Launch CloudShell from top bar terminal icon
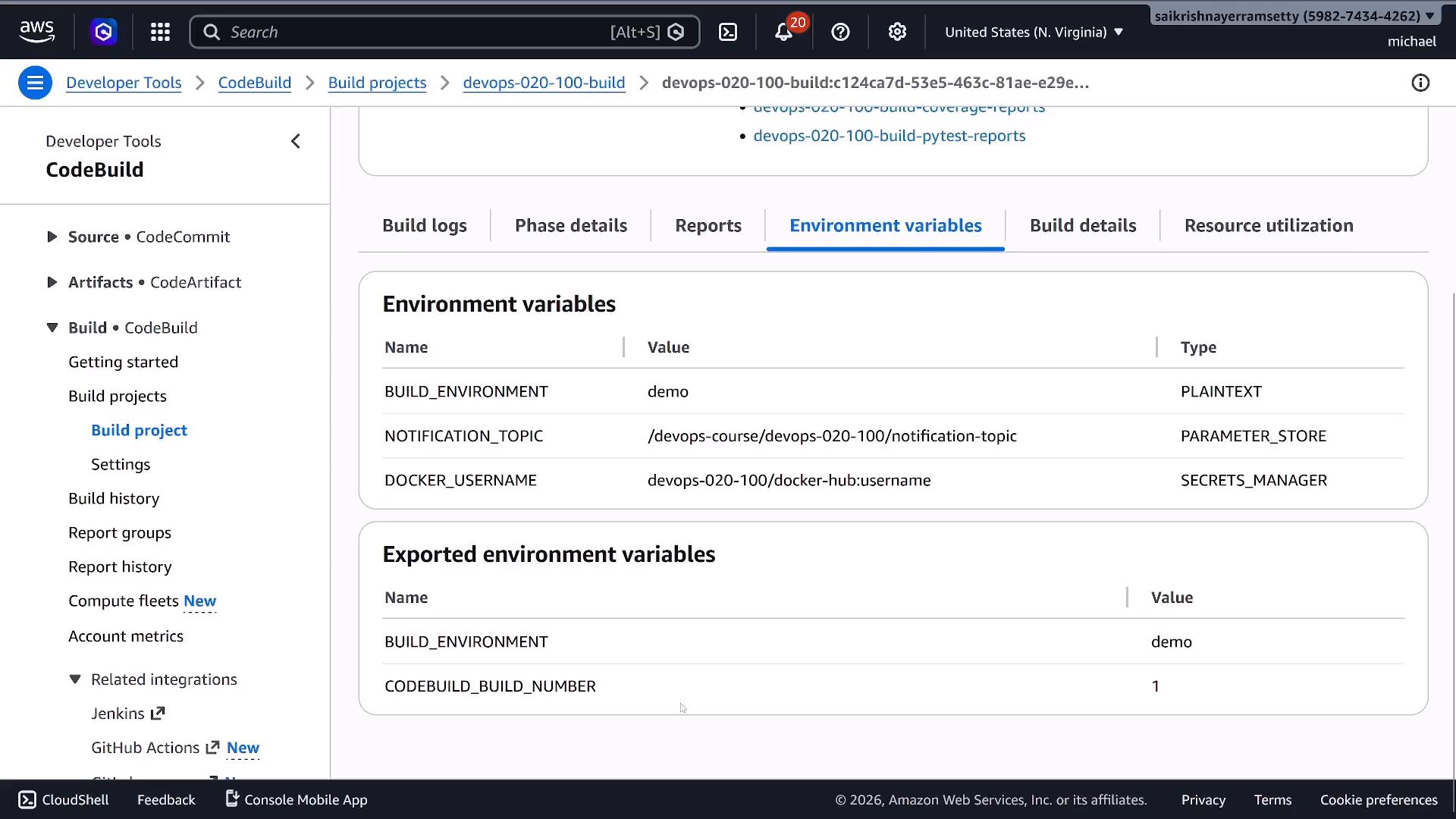 728,32
